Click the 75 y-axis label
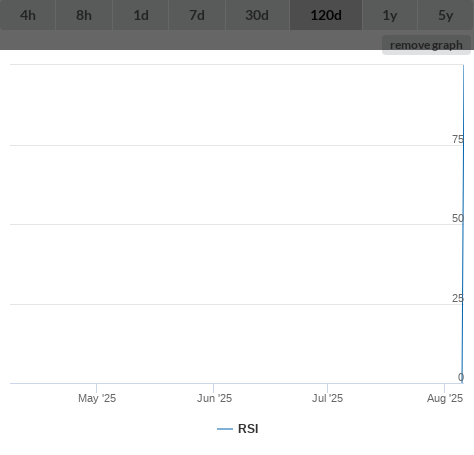The height and width of the screenshot is (455, 474). (458, 139)
